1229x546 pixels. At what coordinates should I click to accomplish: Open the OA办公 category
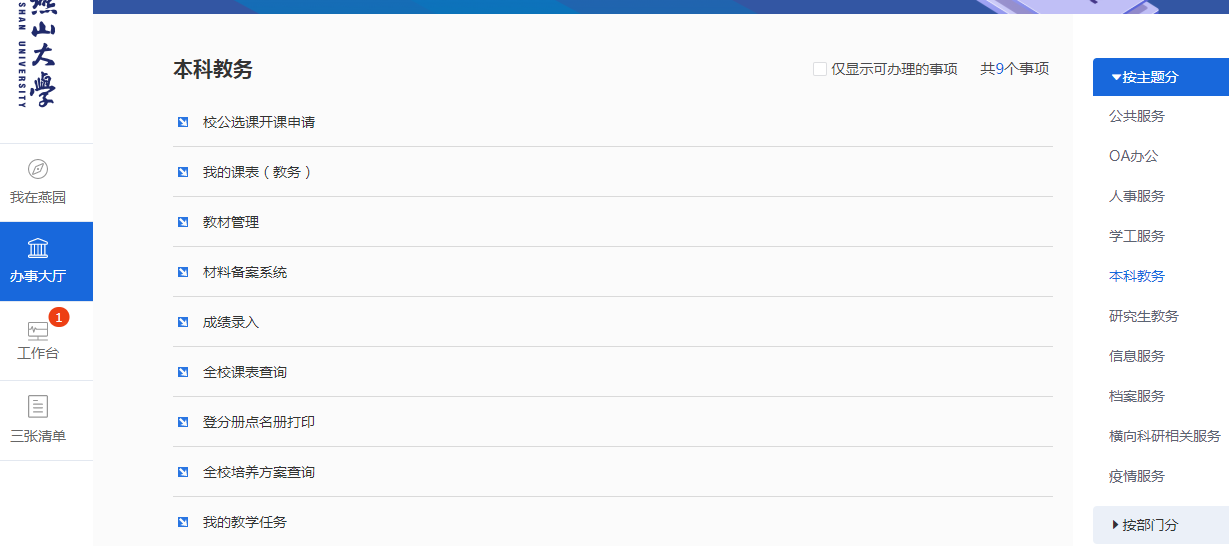(1134, 156)
